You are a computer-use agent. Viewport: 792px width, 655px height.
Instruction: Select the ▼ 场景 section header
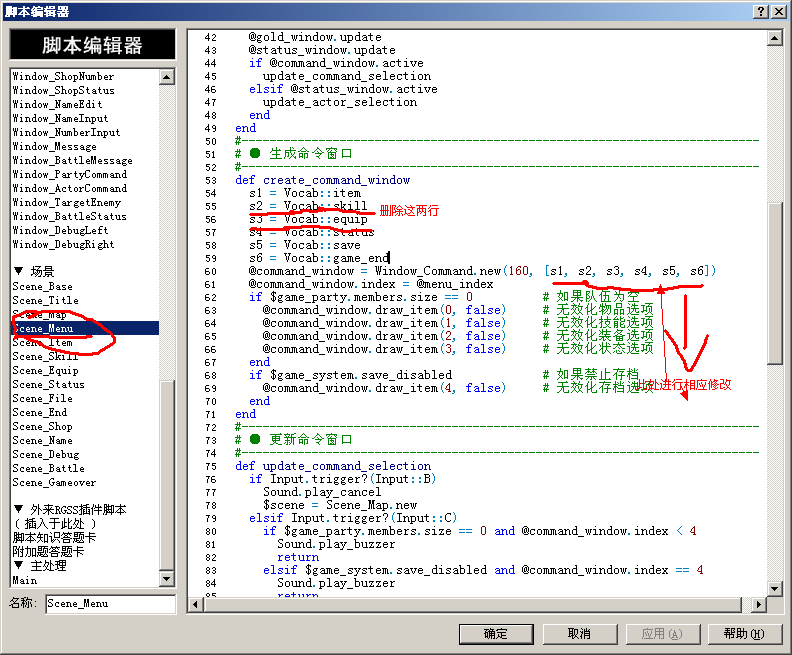coord(34,272)
